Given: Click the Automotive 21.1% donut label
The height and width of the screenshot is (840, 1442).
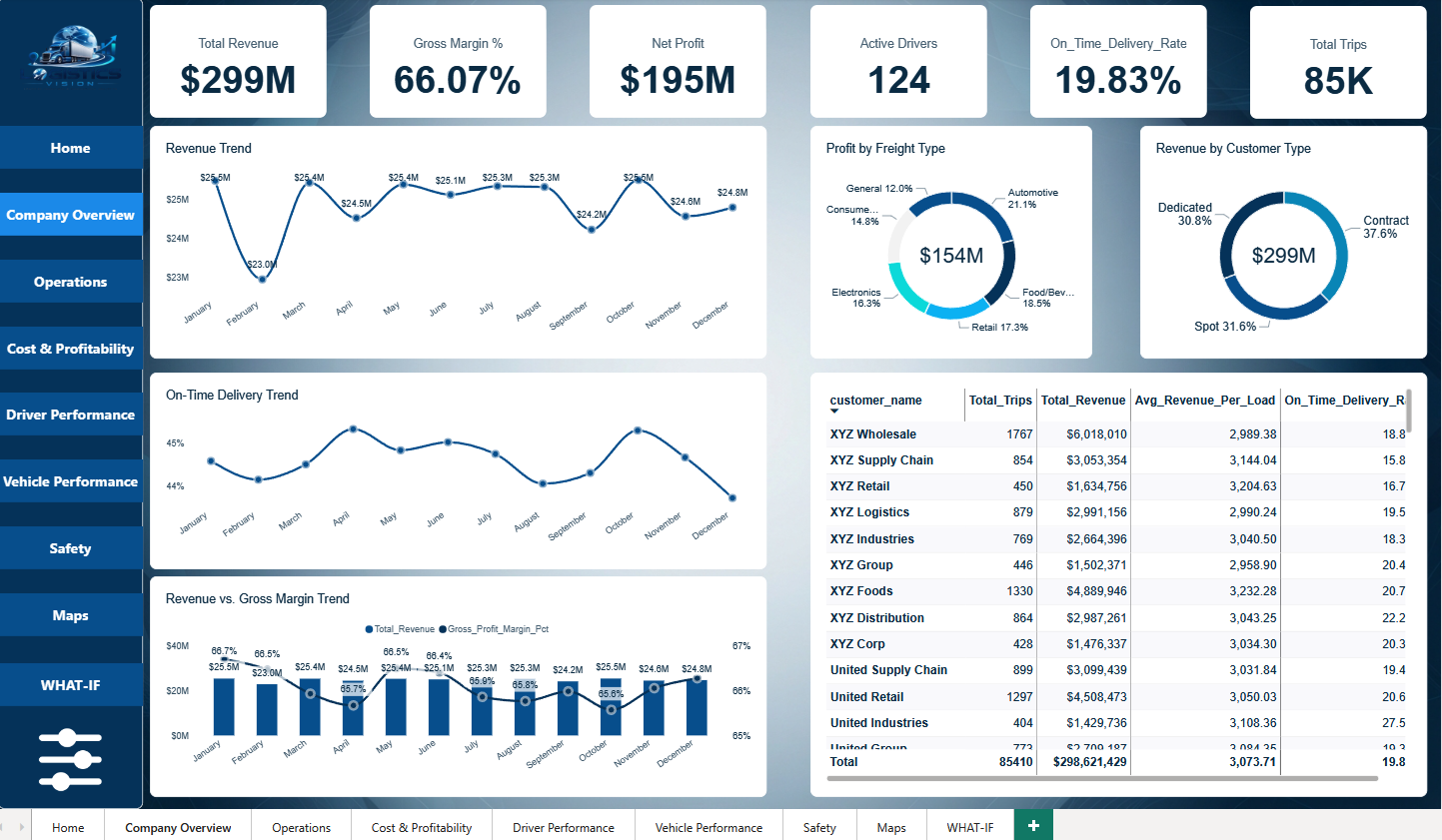Looking at the screenshot, I should [x=1032, y=199].
